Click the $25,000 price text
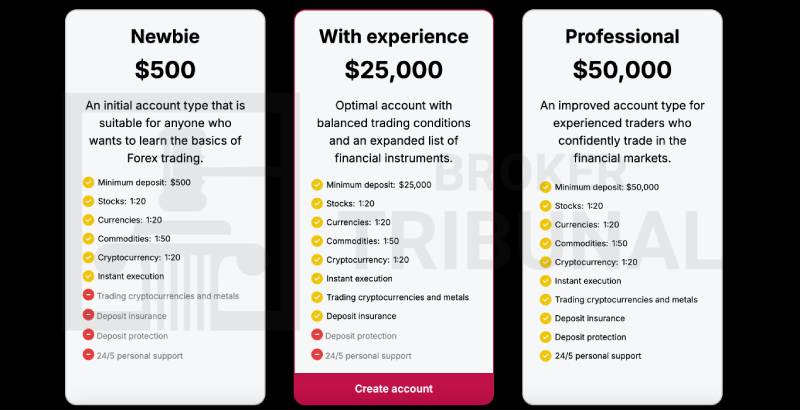The height and width of the screenshot is (410, 800). pos(393,70)
